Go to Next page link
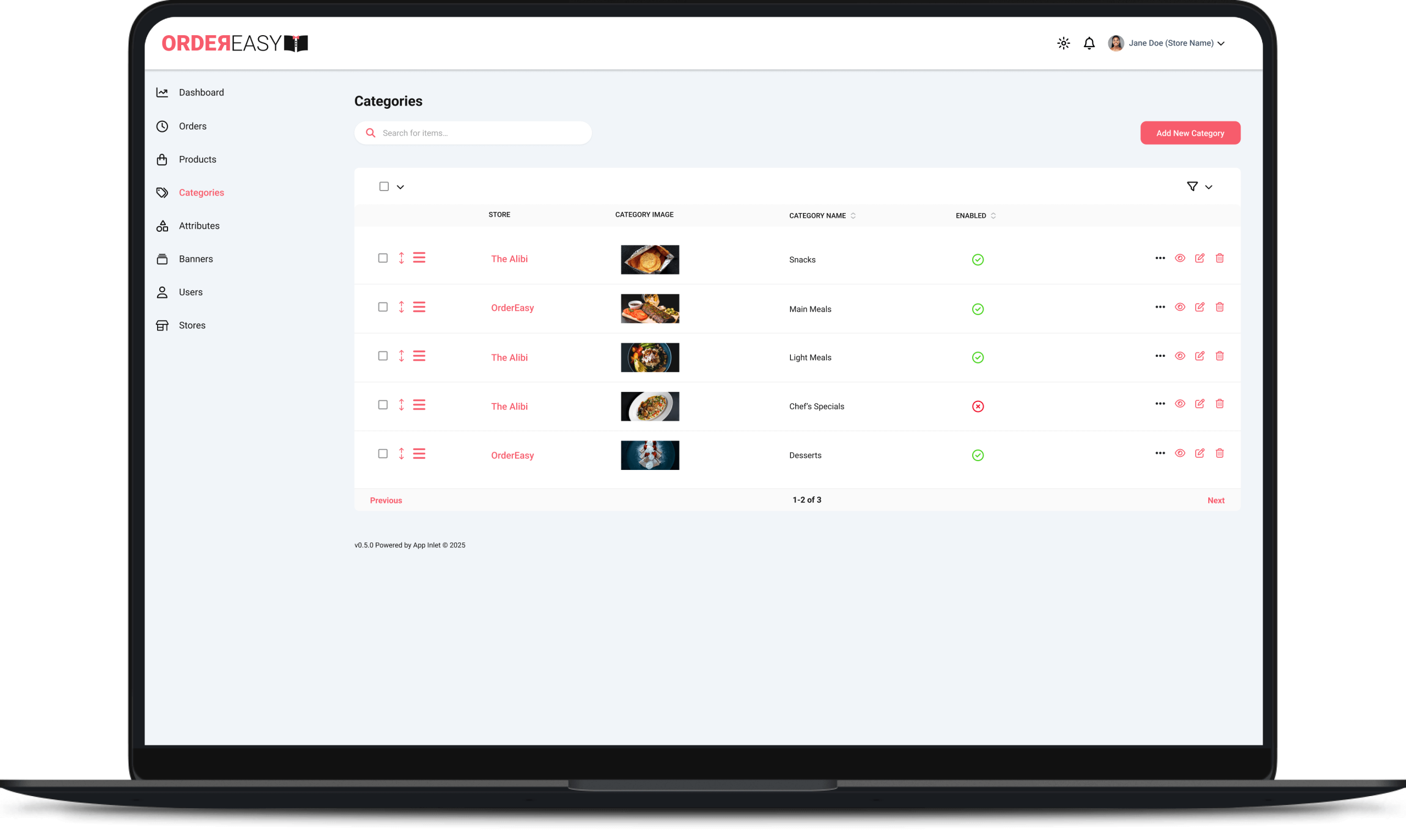 pos(1215,500)
